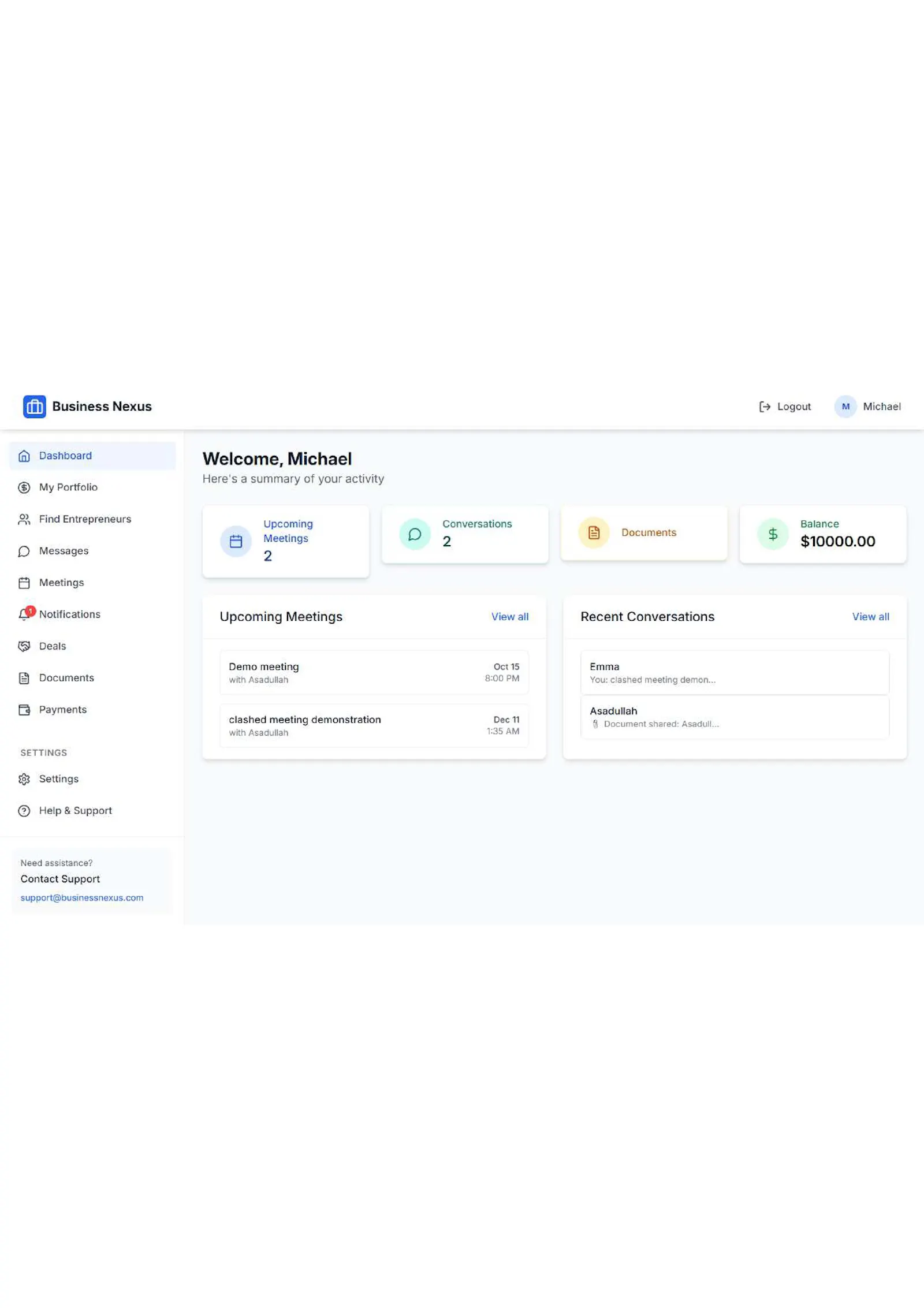Click the document icon in Documents card
The image size is (924, 1308).
(x=594, y=532)
